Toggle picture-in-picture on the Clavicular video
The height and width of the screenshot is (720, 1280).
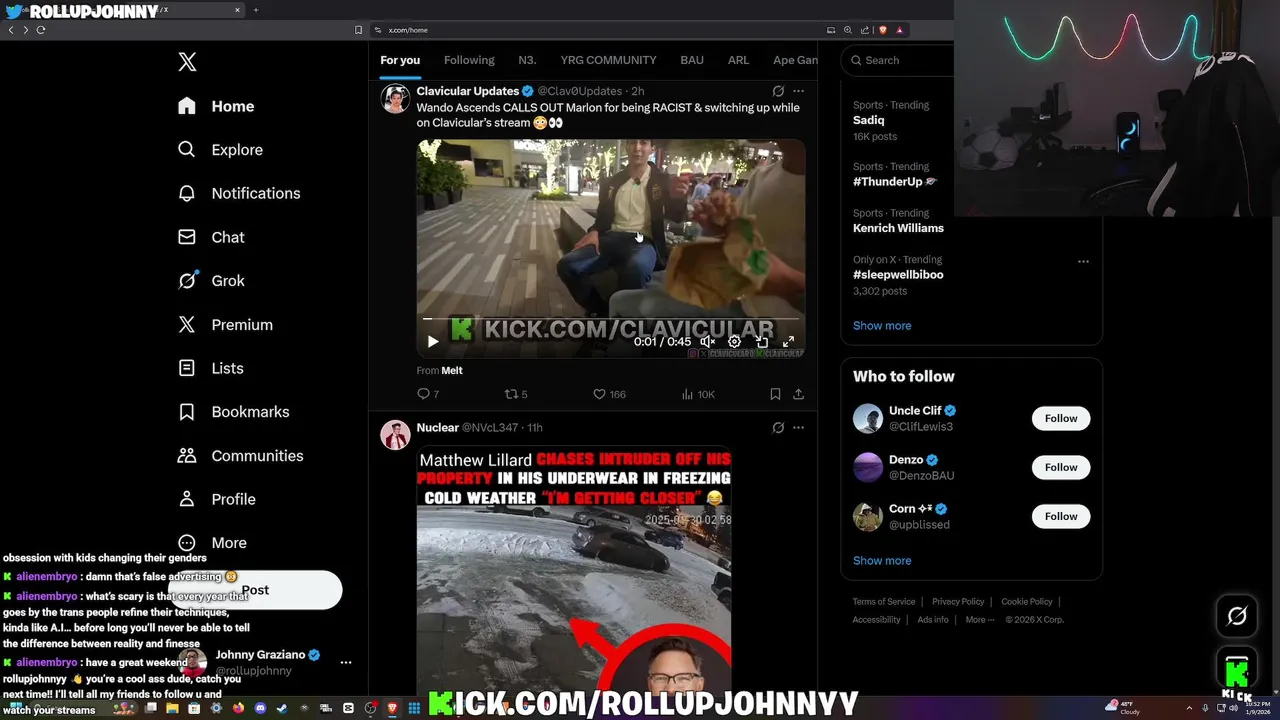pyautogui.click(x=761, y=342)
